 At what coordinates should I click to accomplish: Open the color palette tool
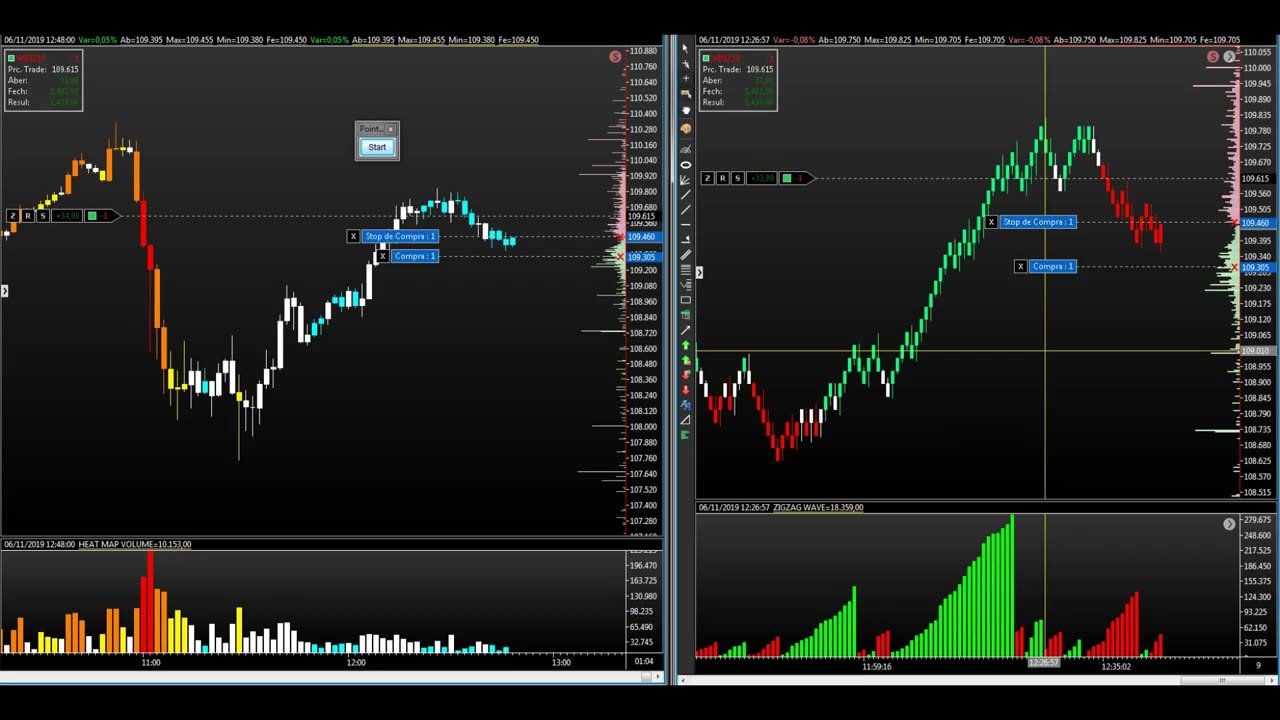[x=685, y=128]
